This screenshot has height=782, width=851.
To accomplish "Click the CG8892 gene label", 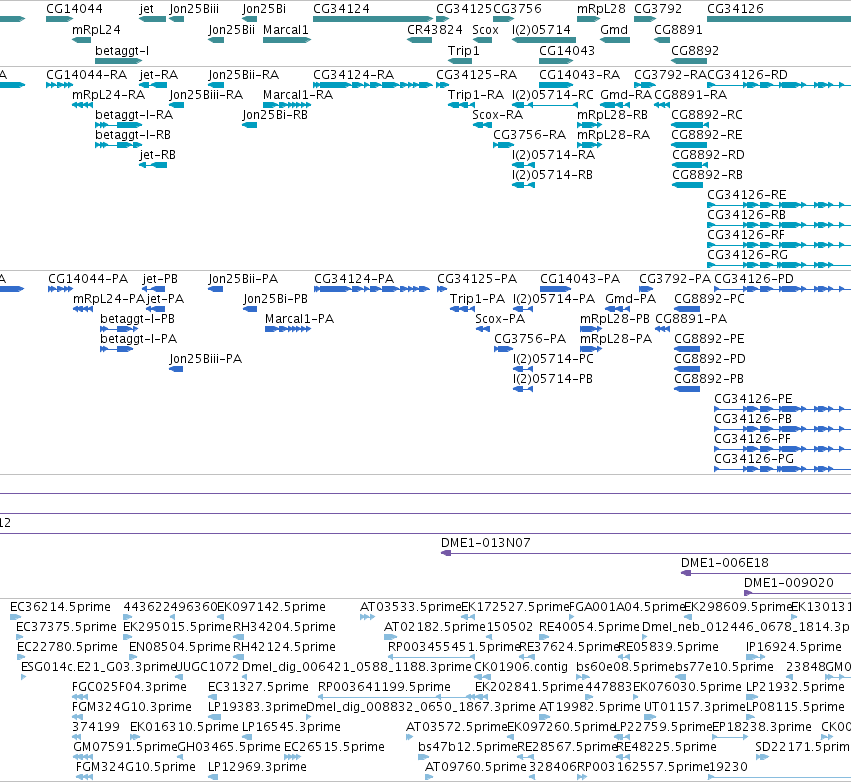I will pyautogui.click(x=695, y=50).
